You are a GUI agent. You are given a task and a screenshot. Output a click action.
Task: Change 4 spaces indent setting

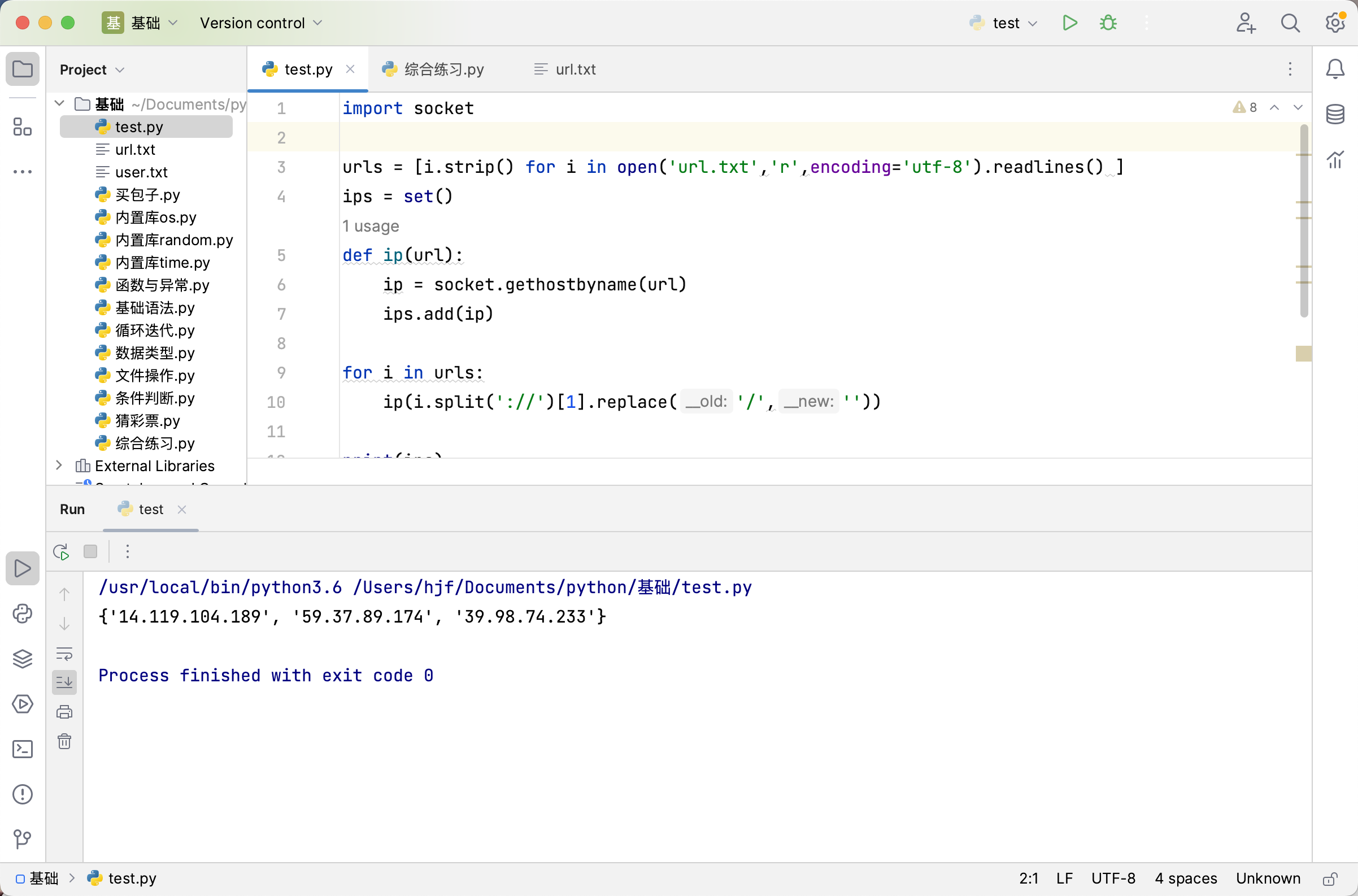(1186, 878)
